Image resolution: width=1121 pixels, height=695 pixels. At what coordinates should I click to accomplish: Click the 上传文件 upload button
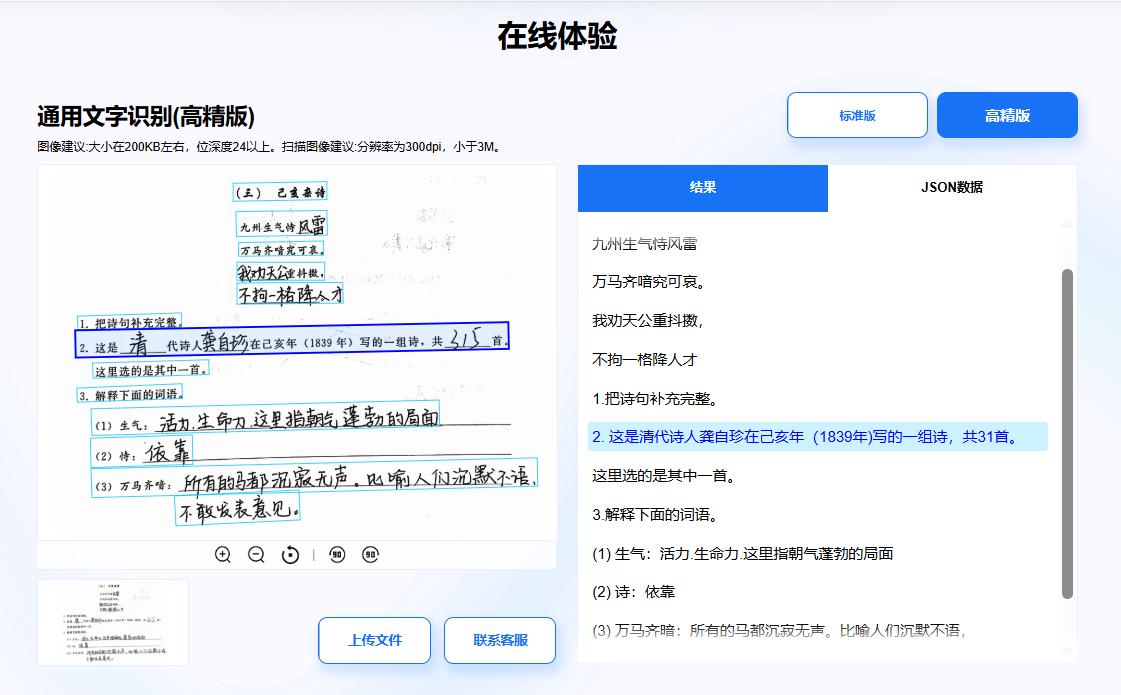[x=373, y=640]
